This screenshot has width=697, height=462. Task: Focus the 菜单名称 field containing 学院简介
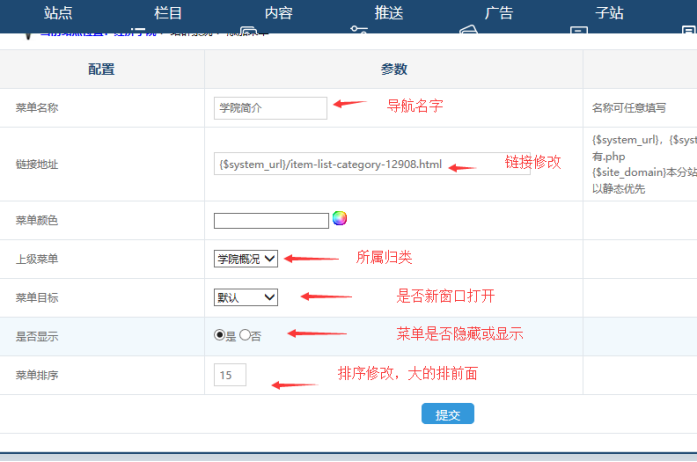[270, 107]
